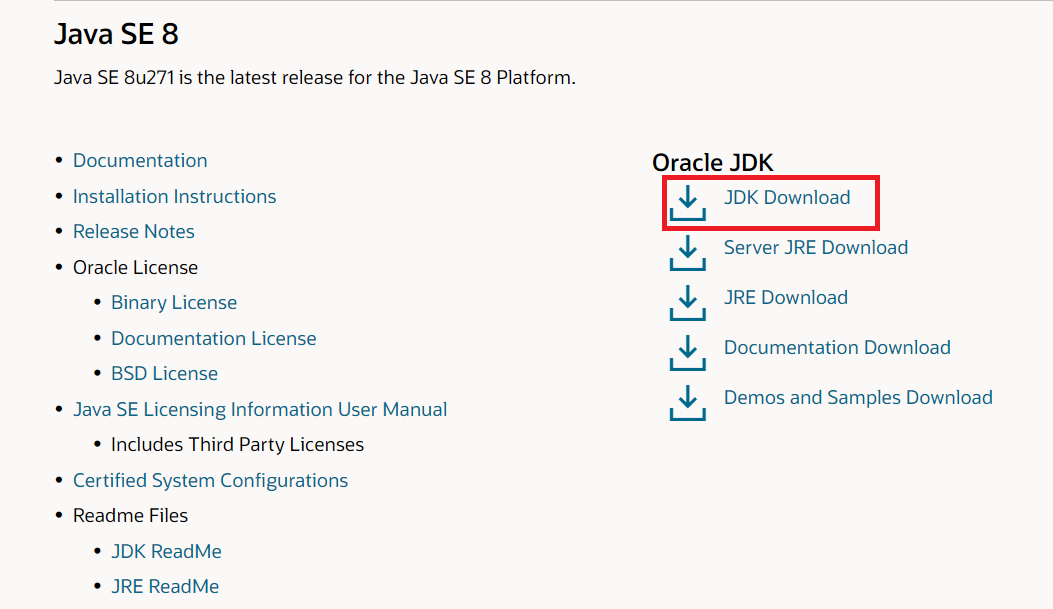
Task: Open Installation Instructions link
Action: 175,196
